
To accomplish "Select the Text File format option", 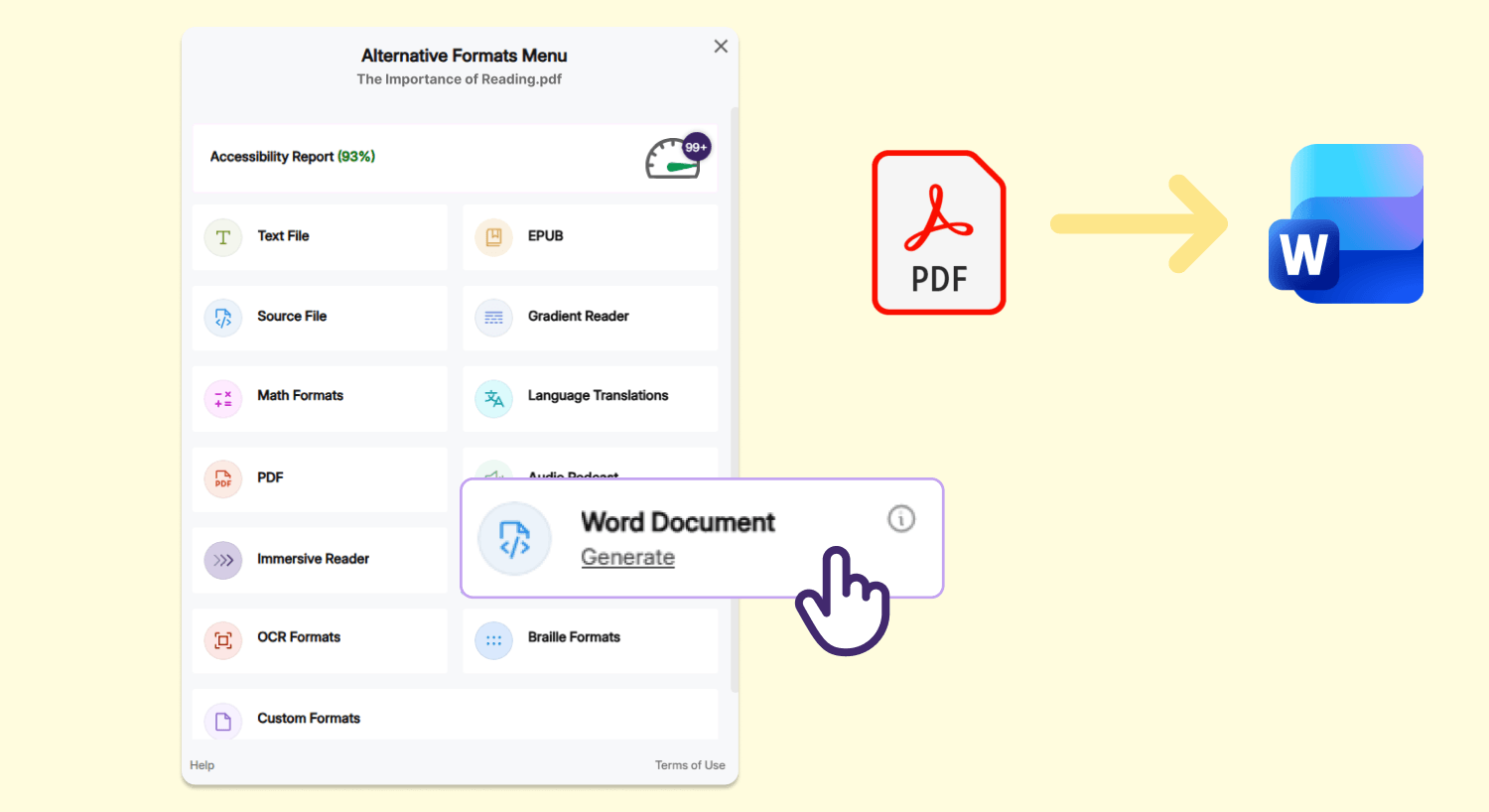I will (320, 237).
